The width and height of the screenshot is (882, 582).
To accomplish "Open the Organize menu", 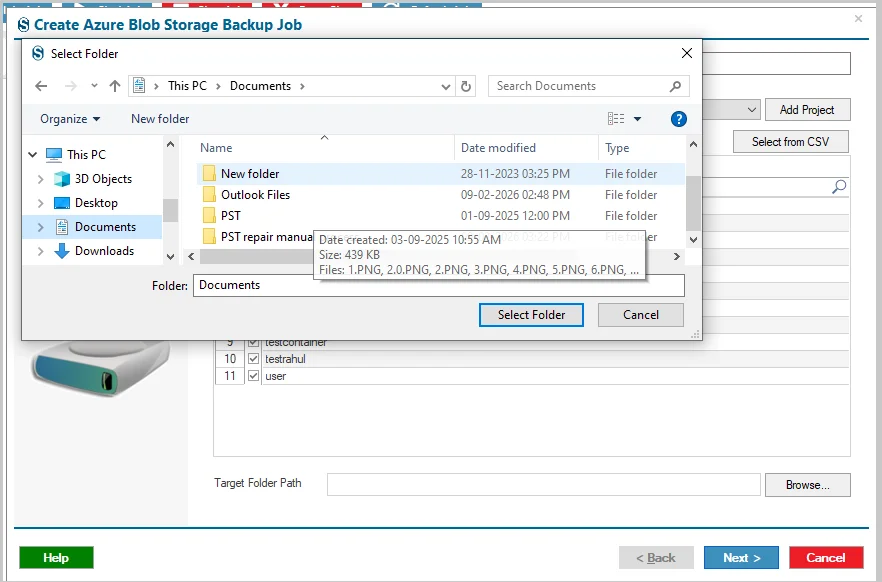I will pyautogui.click(x=70, y=119).
